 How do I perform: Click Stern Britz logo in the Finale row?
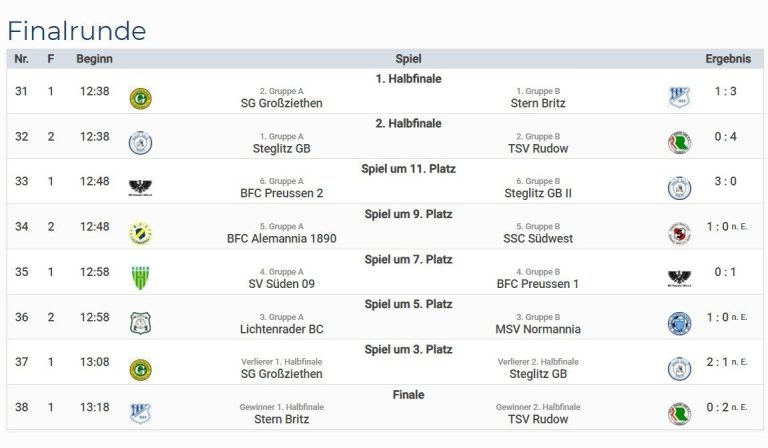click(141, 414)
